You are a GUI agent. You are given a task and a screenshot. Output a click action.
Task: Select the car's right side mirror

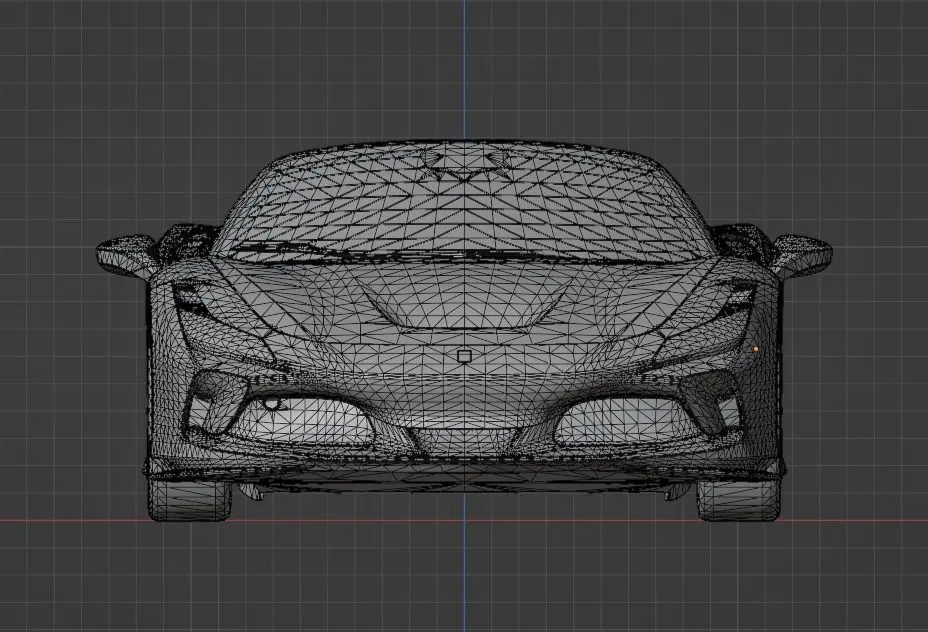tap(803, 255)
